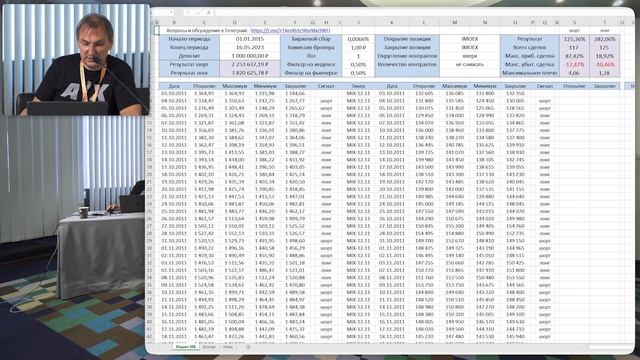Open the sheet tab right after Индекс МБ

point(209,347)
